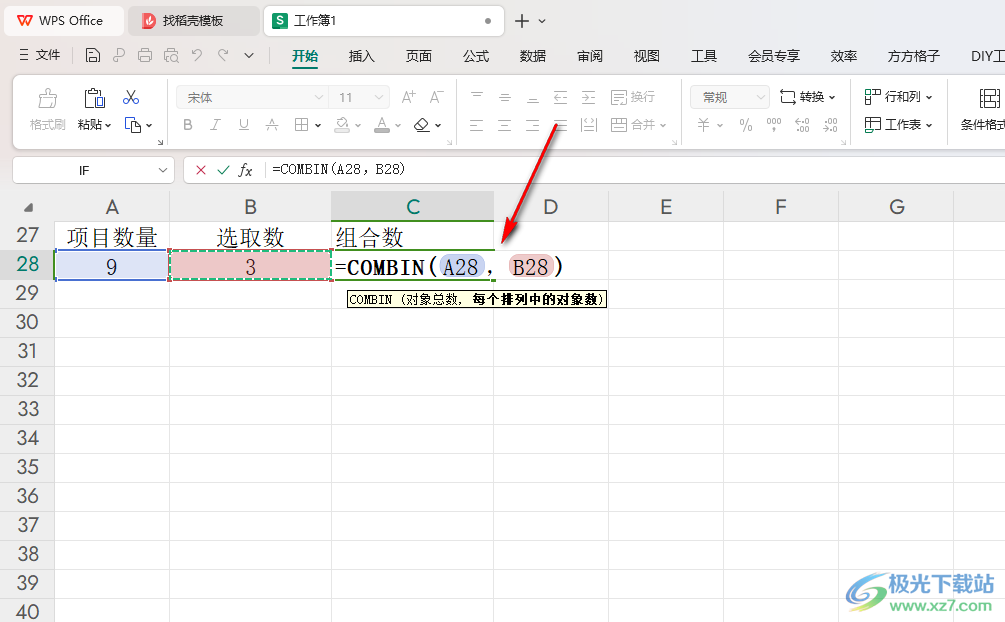Viewport: 1005px width, 622px height.
Task: Switch to the 插入 Insert tab
Action: (x=361, y=56)
